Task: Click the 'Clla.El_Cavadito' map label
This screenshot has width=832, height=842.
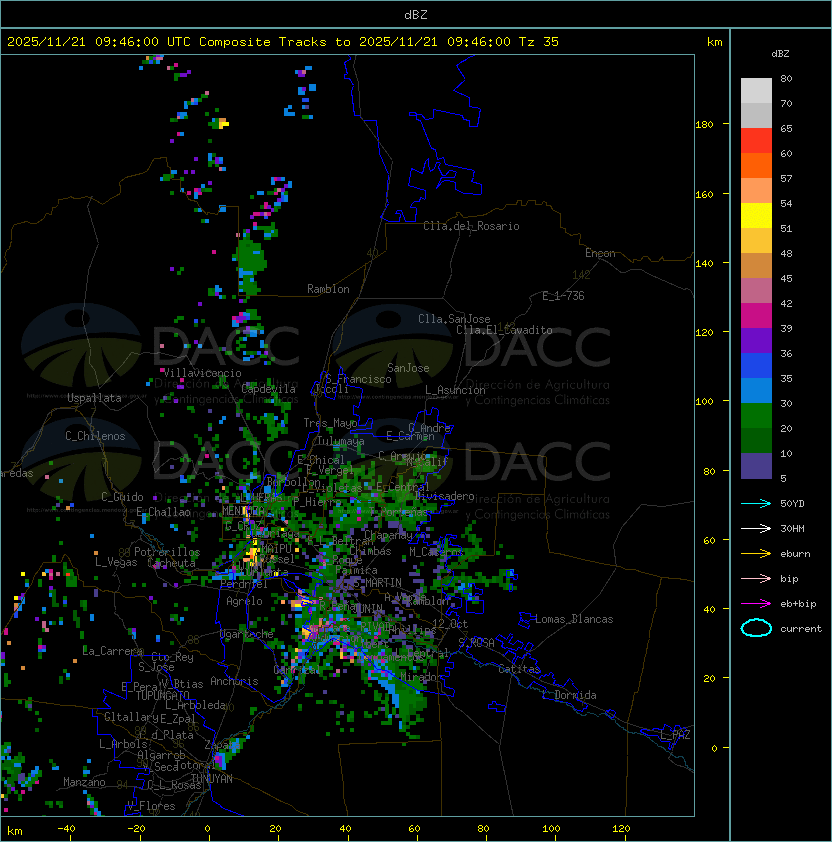Action: tap(504, 330)
